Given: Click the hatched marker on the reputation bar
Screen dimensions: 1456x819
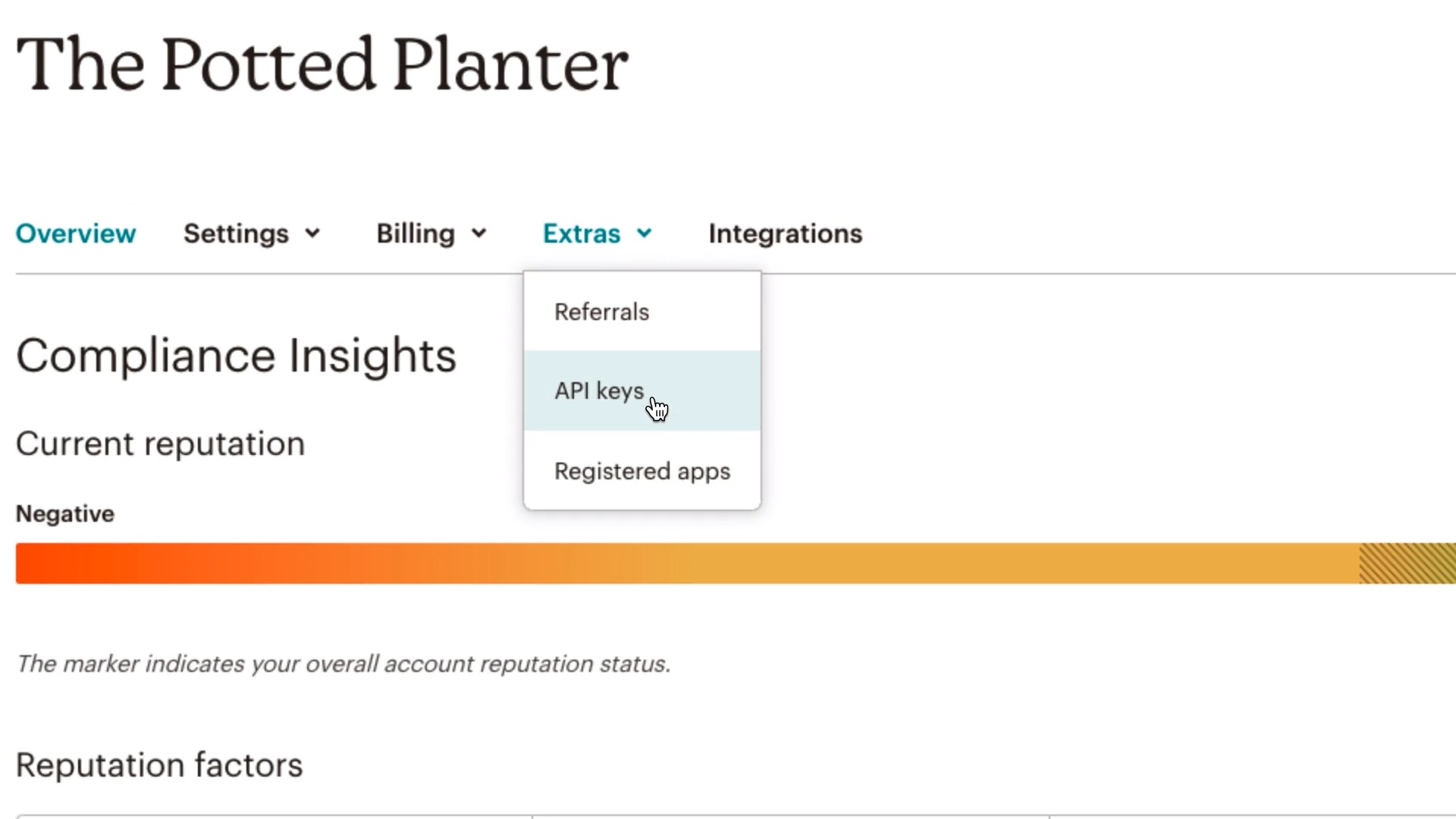Looking at the screenshot, I should (x=1407, y=563).
